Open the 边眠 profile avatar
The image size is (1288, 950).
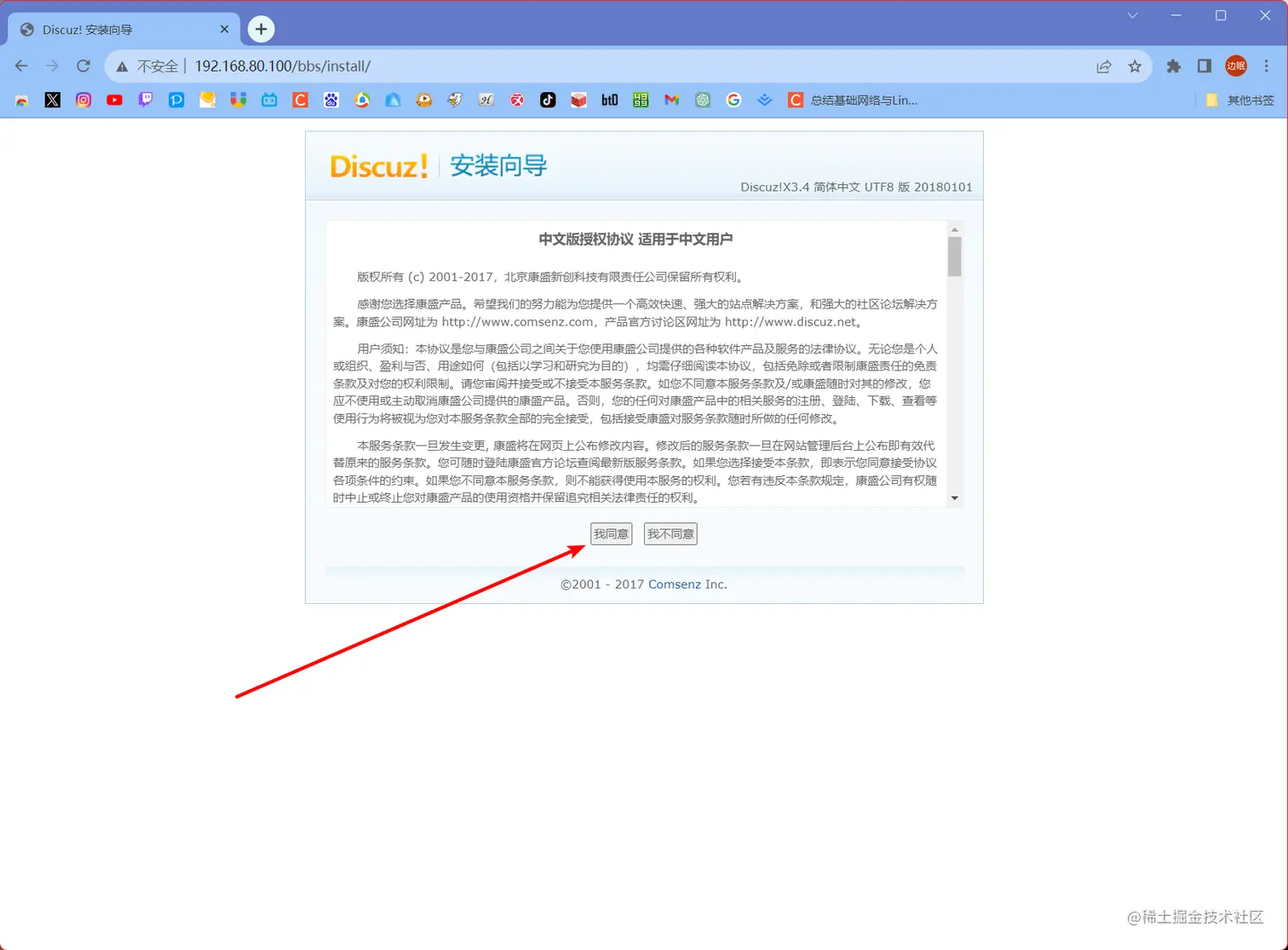pyautogui.click(x=1236, y=66)
